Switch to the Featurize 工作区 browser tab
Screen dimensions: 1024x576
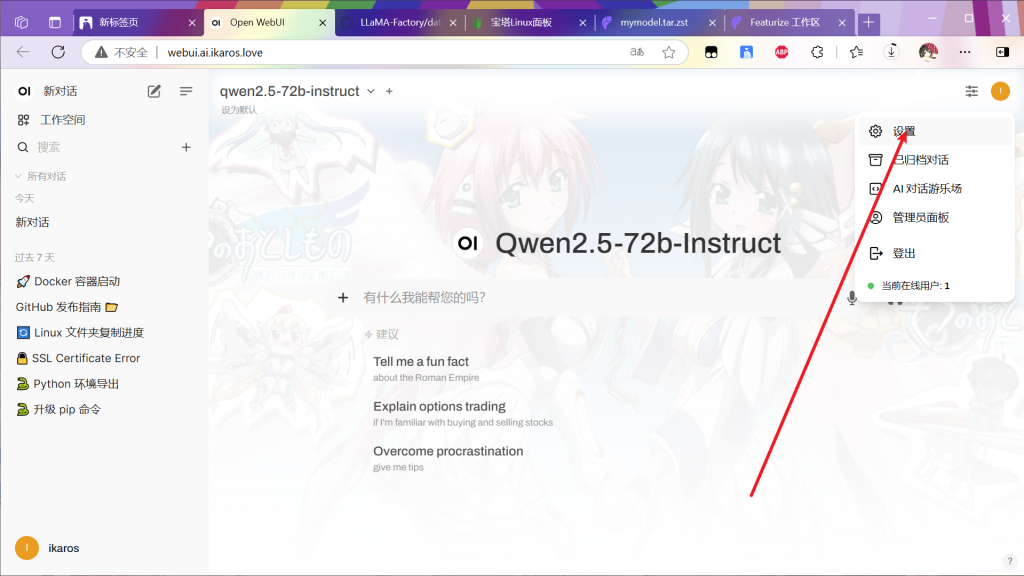coord(788,23)
